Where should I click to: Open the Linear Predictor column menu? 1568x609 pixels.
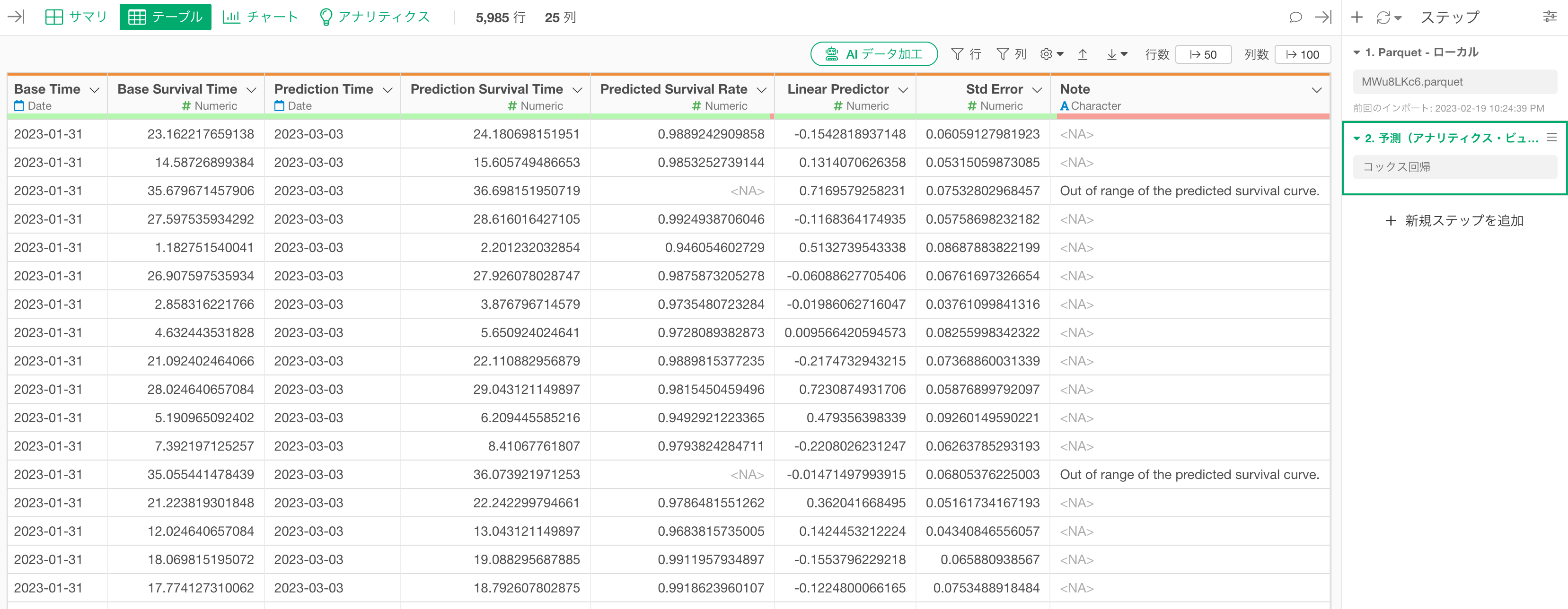(x=903, y=90)
